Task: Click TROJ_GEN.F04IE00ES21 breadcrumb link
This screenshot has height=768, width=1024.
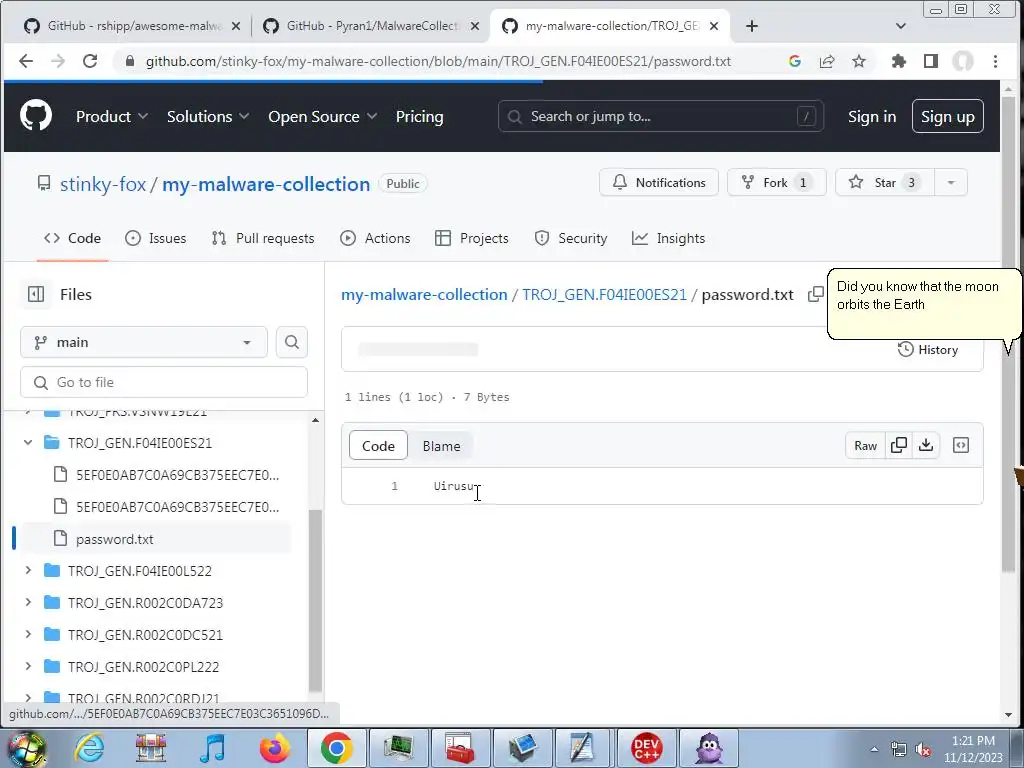Action: pos(604,295)
